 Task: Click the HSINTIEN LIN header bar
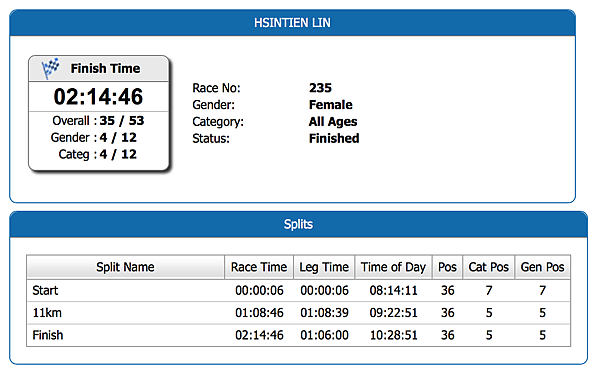pos(292,23)
